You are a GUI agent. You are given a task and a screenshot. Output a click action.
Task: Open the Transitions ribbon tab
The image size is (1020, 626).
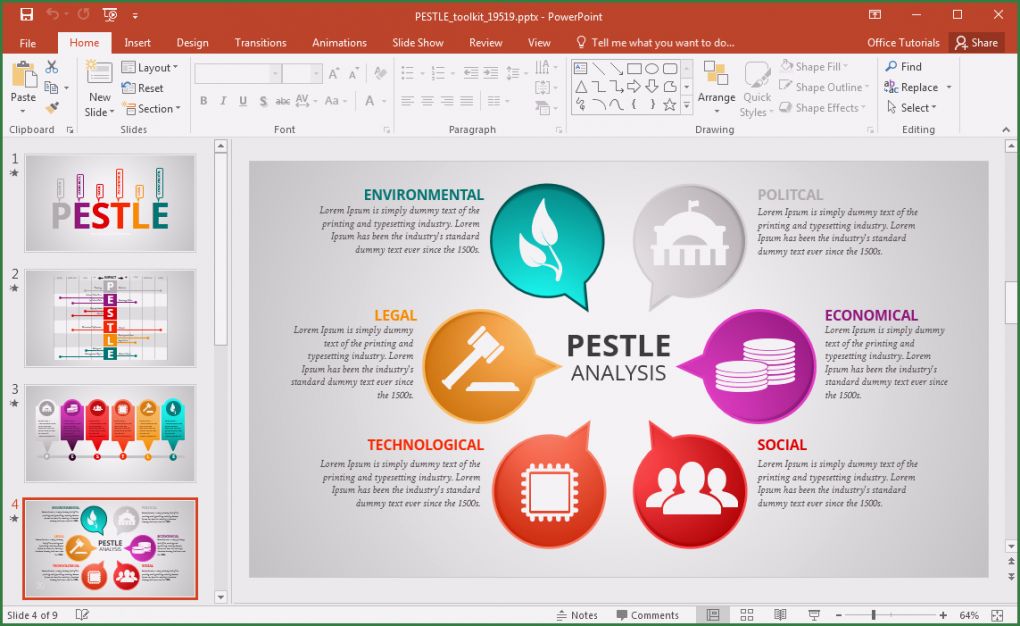click(260, 42)
